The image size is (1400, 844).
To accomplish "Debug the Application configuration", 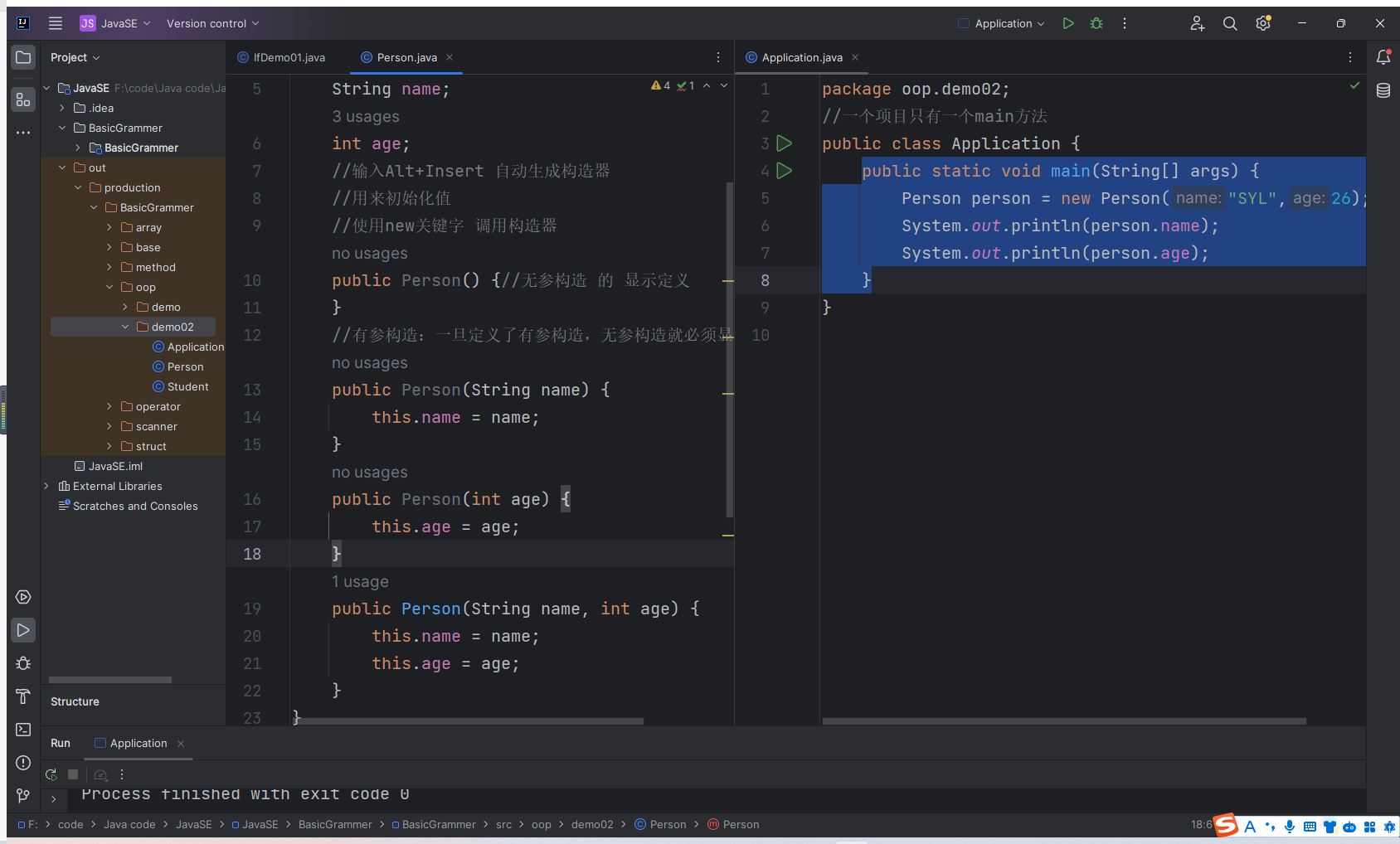I will coord(1096,23).
